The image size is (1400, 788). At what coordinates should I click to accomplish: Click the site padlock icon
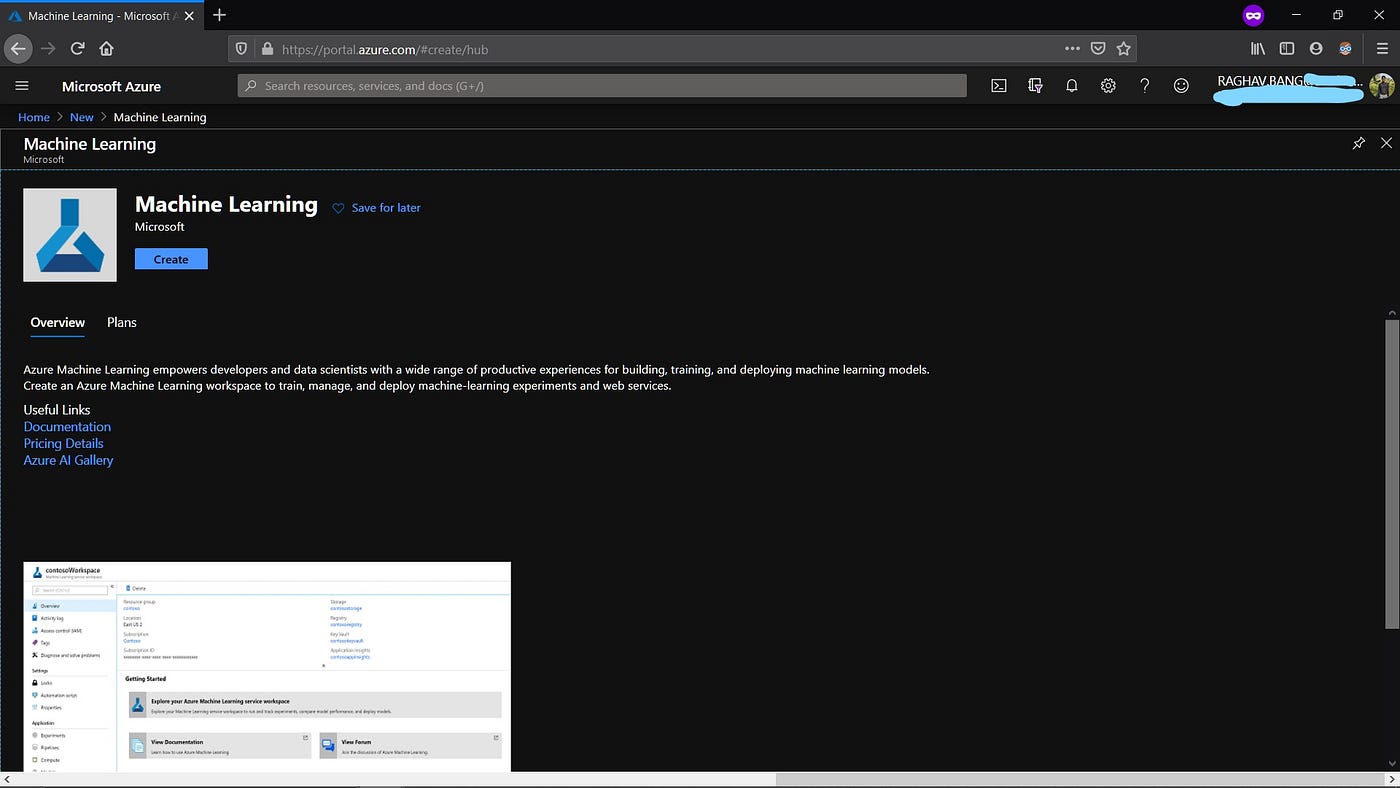click(x=266, y=49)
